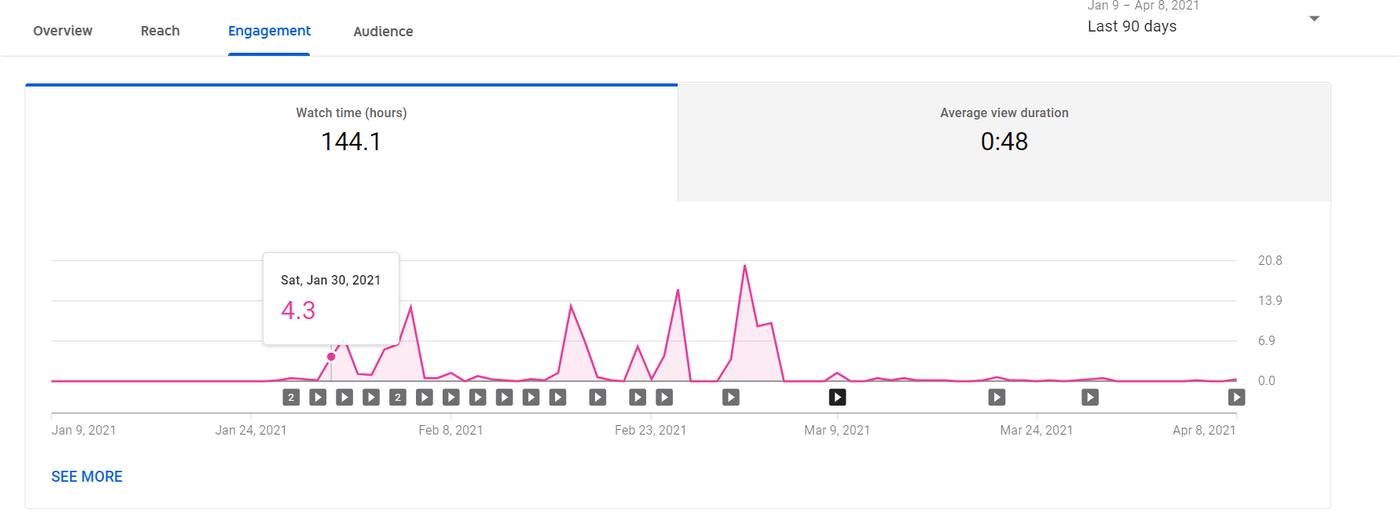Switch to the Overview tab
Image resolution: width=1400 pixels, height=528 pixels.
63,31
